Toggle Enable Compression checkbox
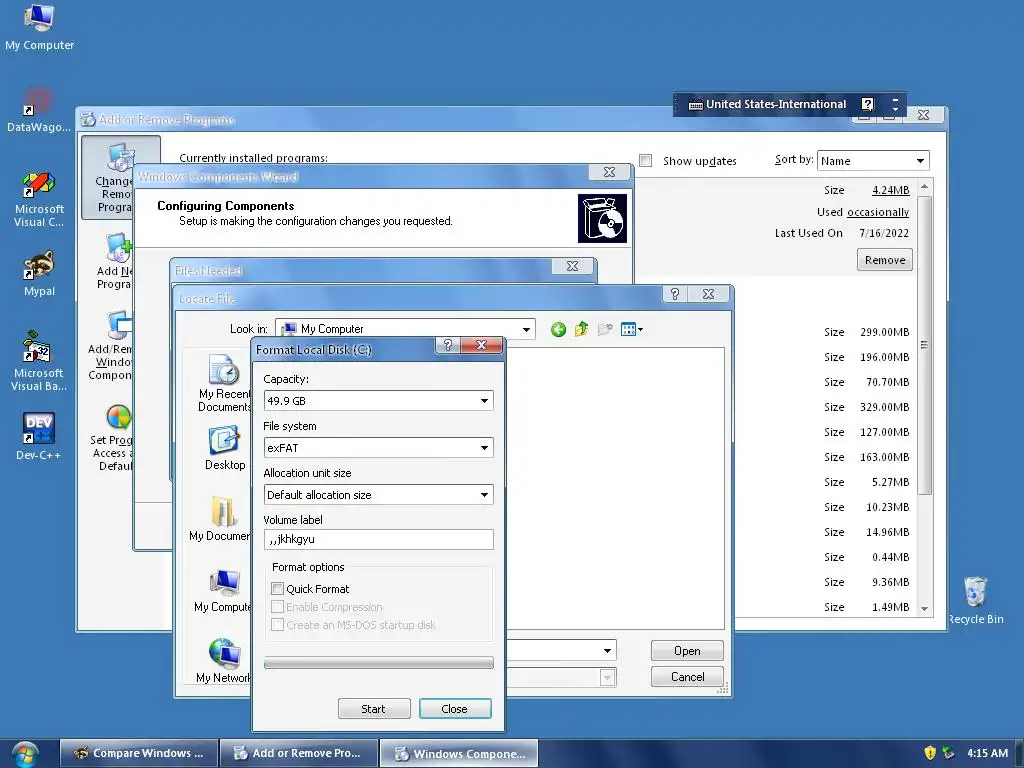 pyautogui.click(x=278, y=607)
